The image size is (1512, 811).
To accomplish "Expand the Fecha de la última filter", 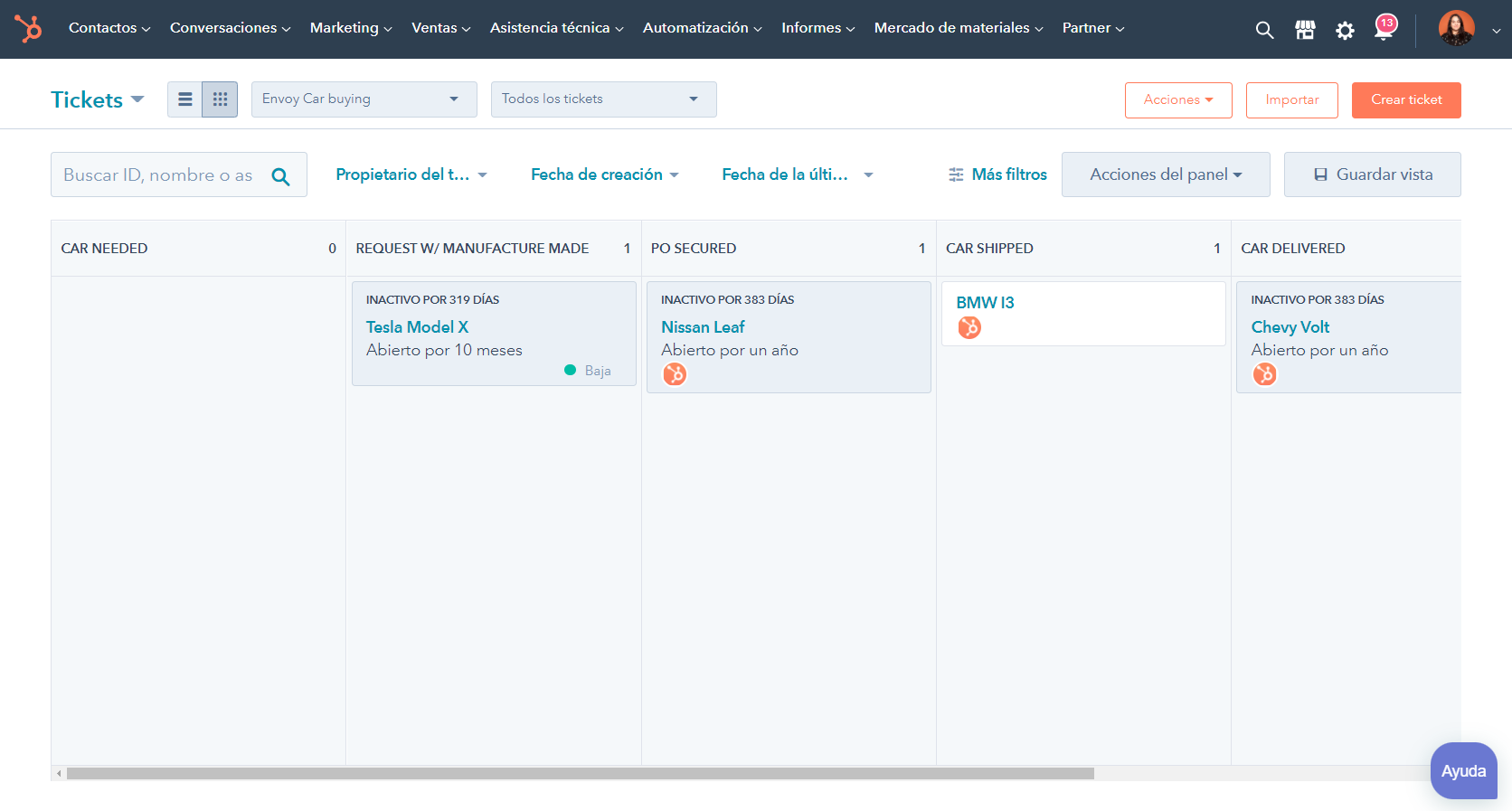I will pos(797,174).
